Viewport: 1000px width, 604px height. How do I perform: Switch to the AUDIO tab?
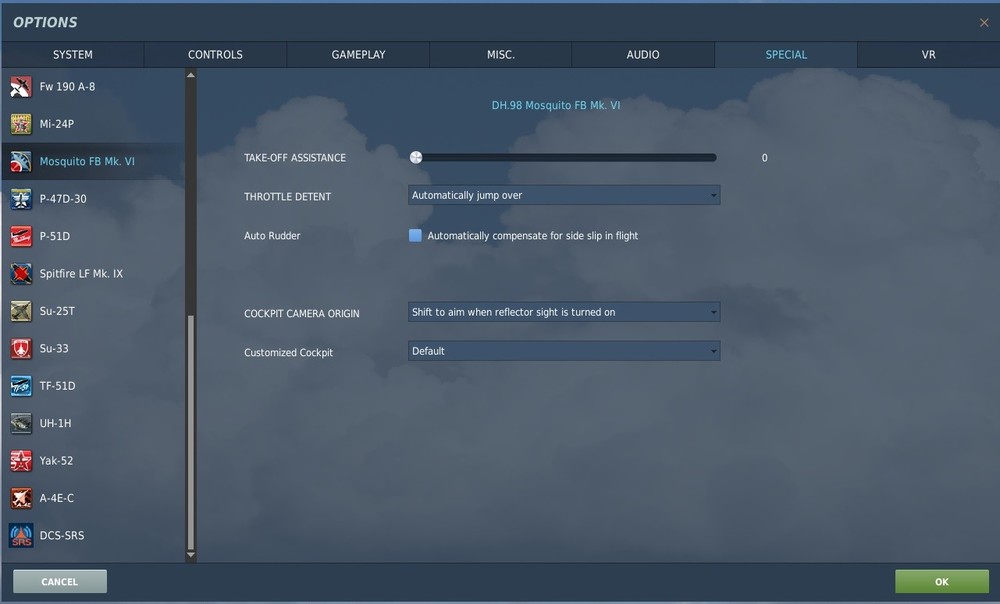[x=643, y=55]
